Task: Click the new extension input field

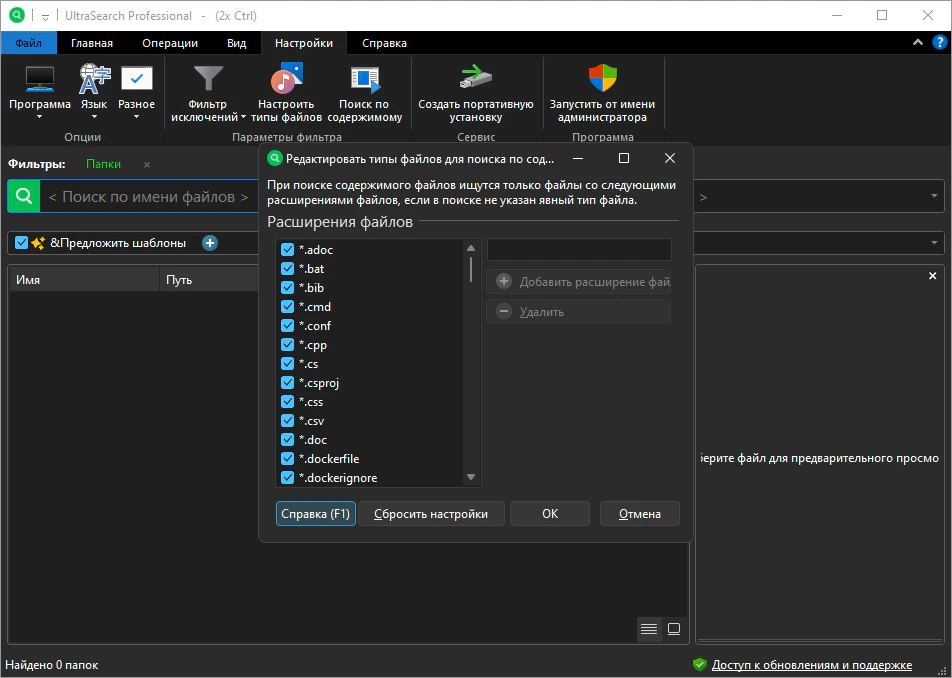Action: (x=578, y=250)
